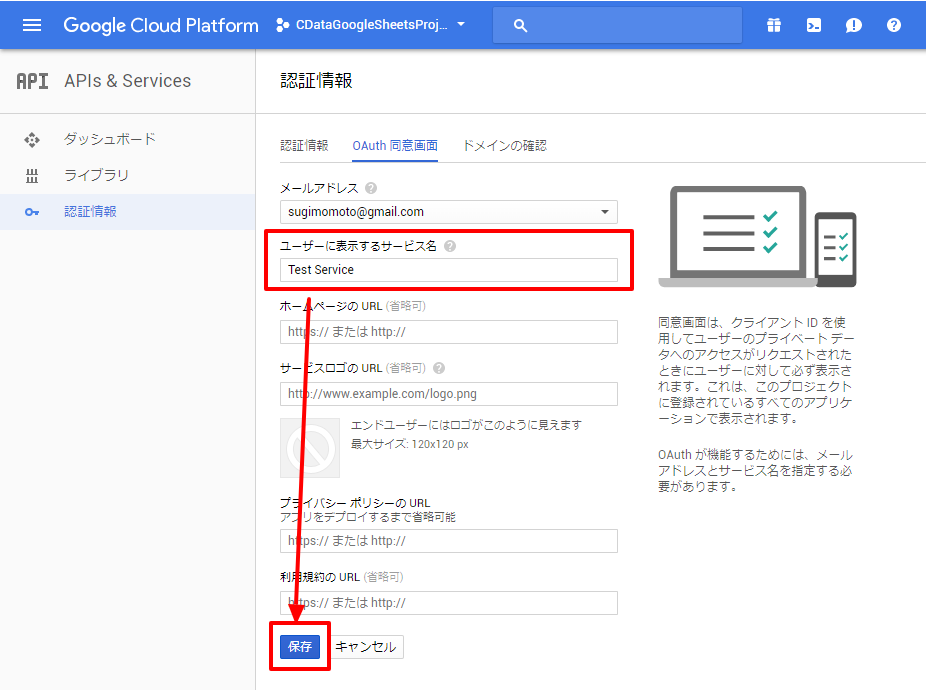926x690 pixels.
Task: Click the ホームページの URL input field
Action: coord(449,332)
